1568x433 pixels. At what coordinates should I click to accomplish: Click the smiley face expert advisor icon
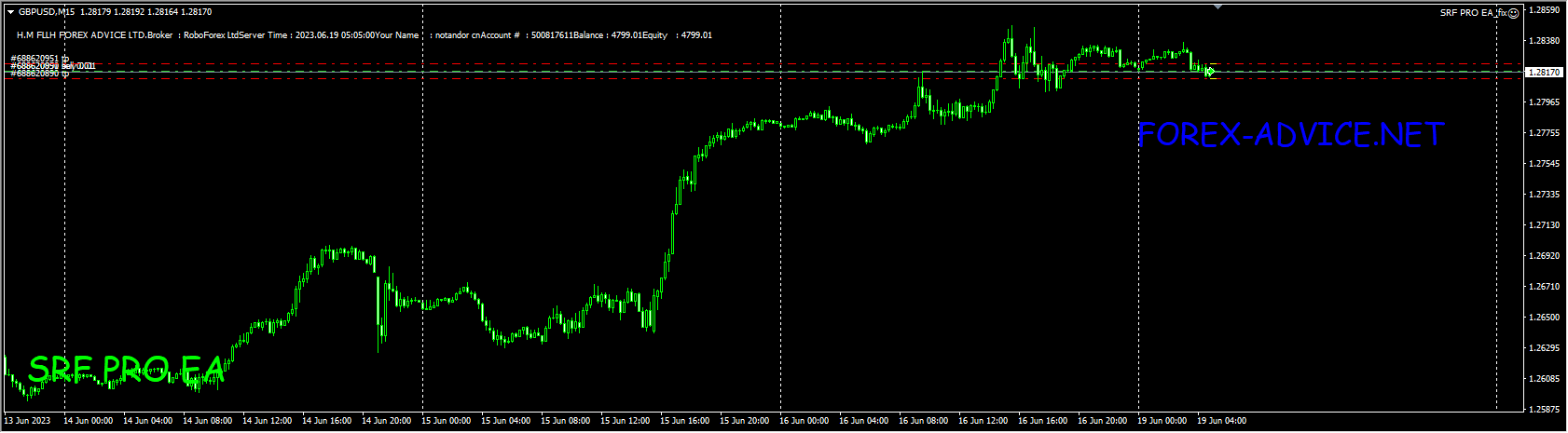point(1515,12)
